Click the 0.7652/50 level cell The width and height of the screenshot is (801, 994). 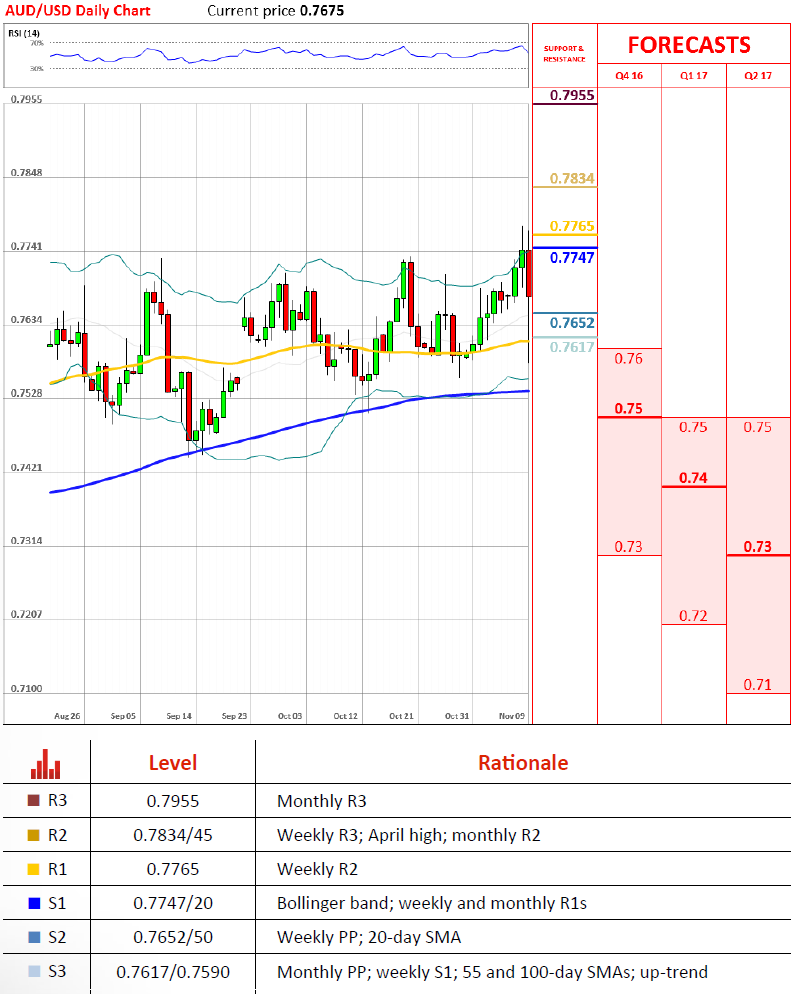(172, 937)
